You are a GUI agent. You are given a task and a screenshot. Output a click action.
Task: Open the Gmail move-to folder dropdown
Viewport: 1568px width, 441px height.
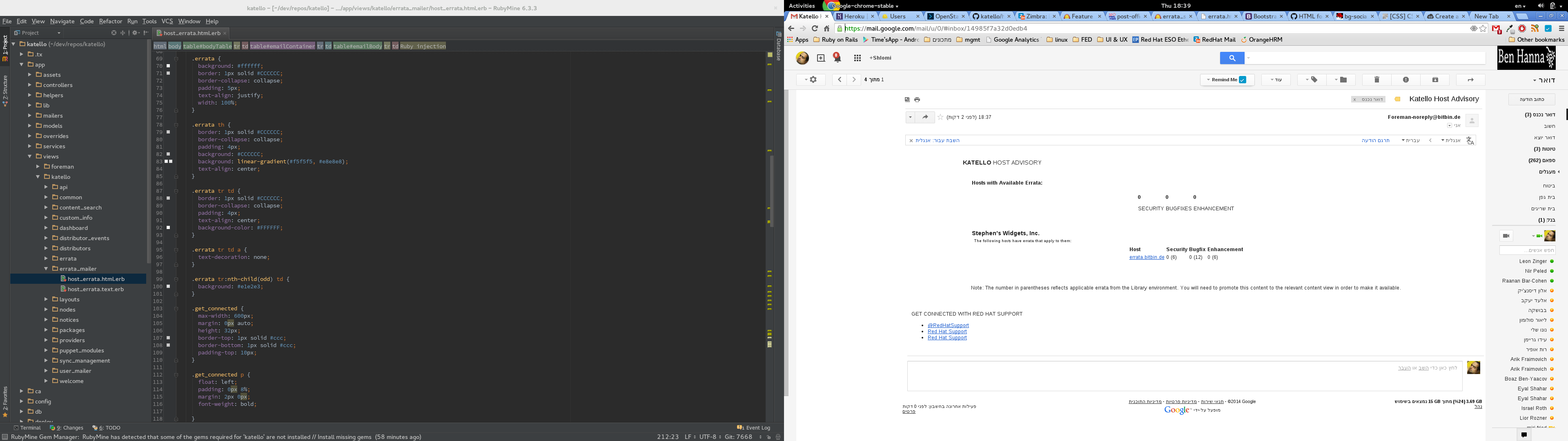(x=1341, y=80)
